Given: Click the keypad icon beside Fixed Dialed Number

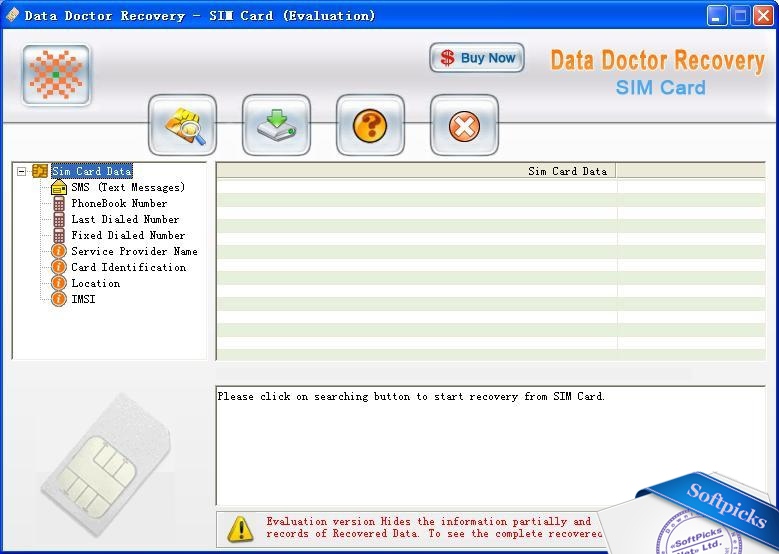Looking at the screenshot, I should click(59, 235).
